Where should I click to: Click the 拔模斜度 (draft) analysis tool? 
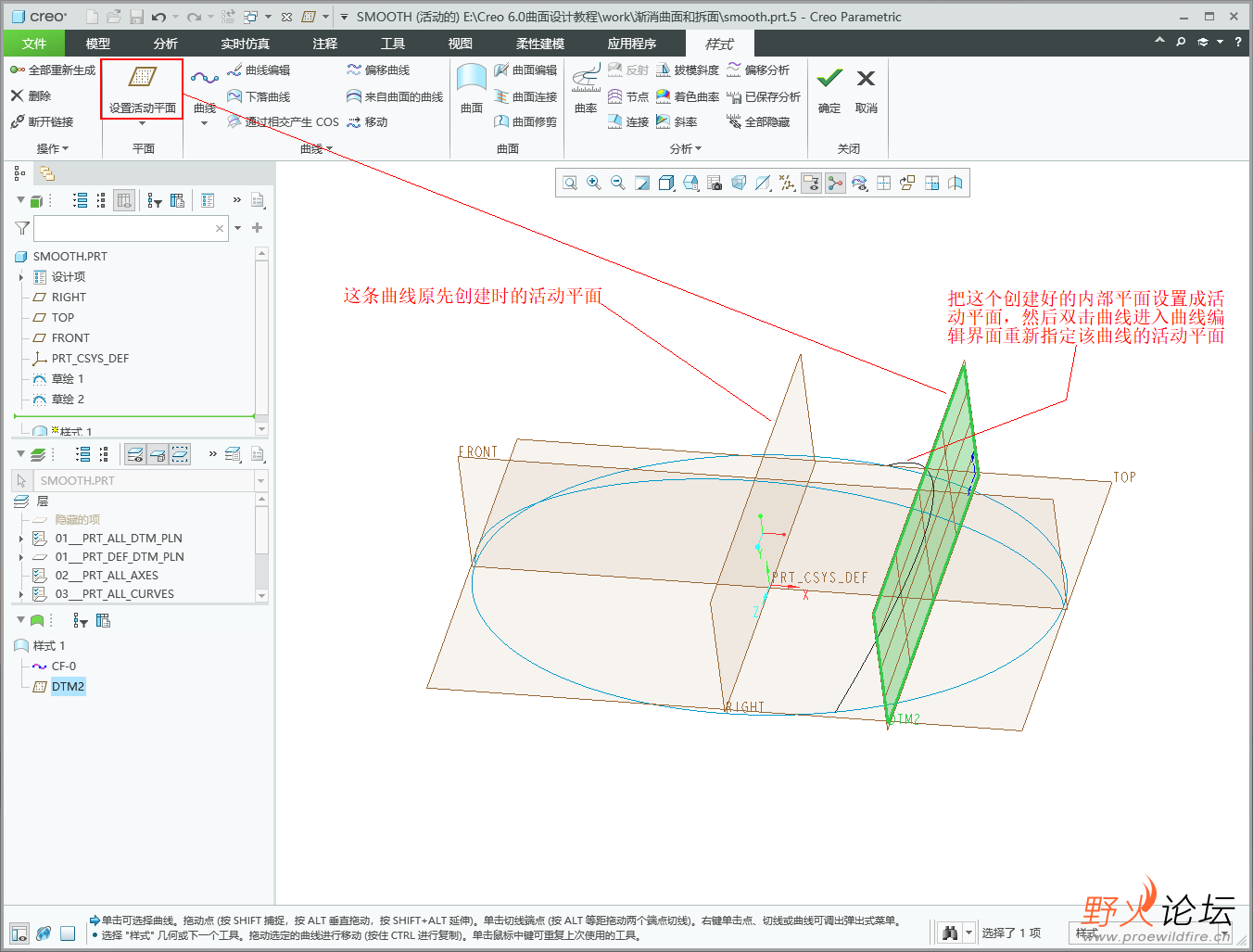pos(688,70)
